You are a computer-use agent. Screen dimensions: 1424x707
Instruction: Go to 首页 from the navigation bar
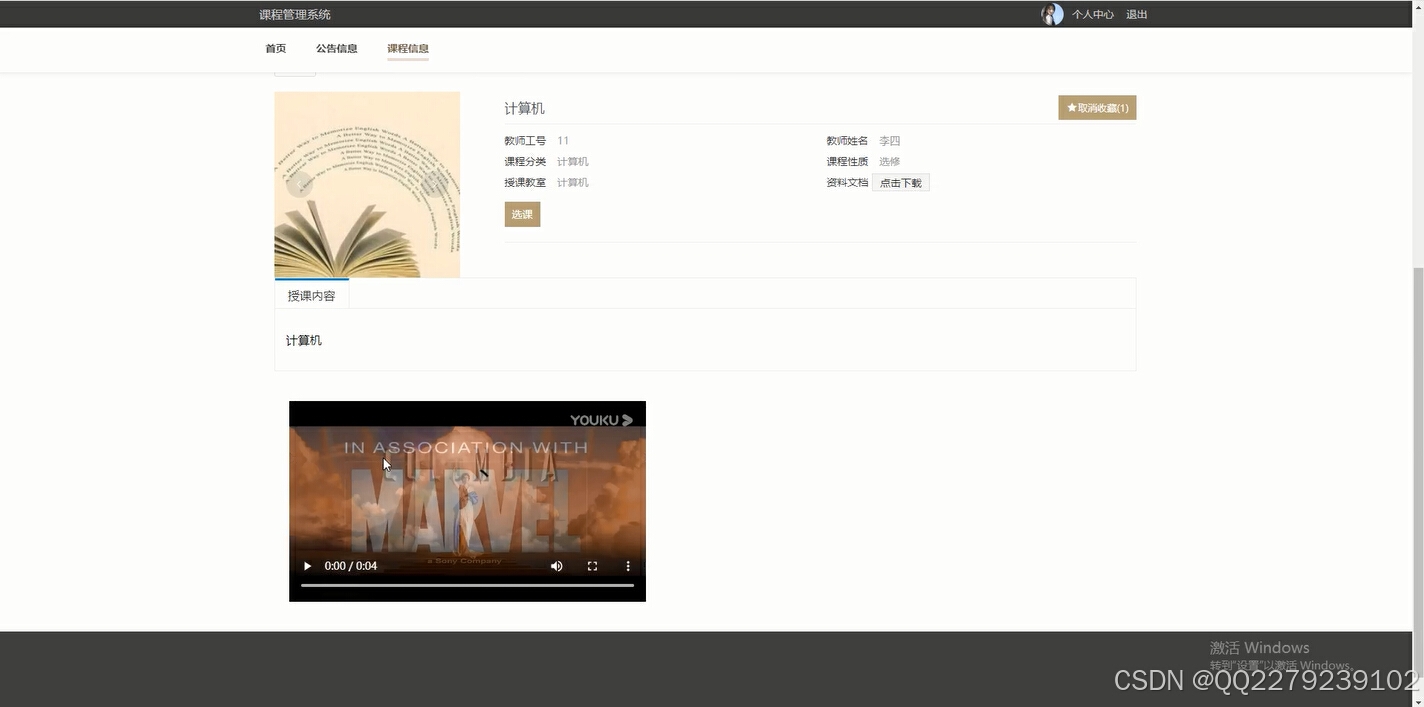275,48
